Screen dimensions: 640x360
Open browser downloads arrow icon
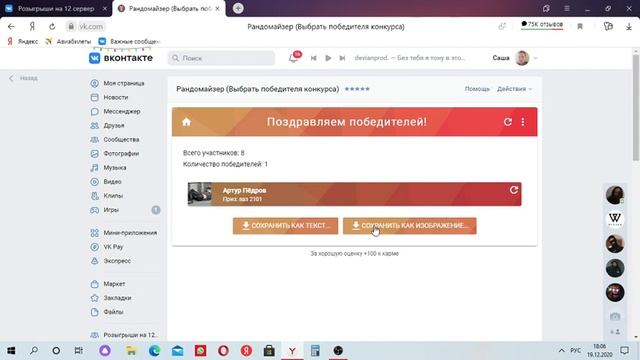point(629,27)
